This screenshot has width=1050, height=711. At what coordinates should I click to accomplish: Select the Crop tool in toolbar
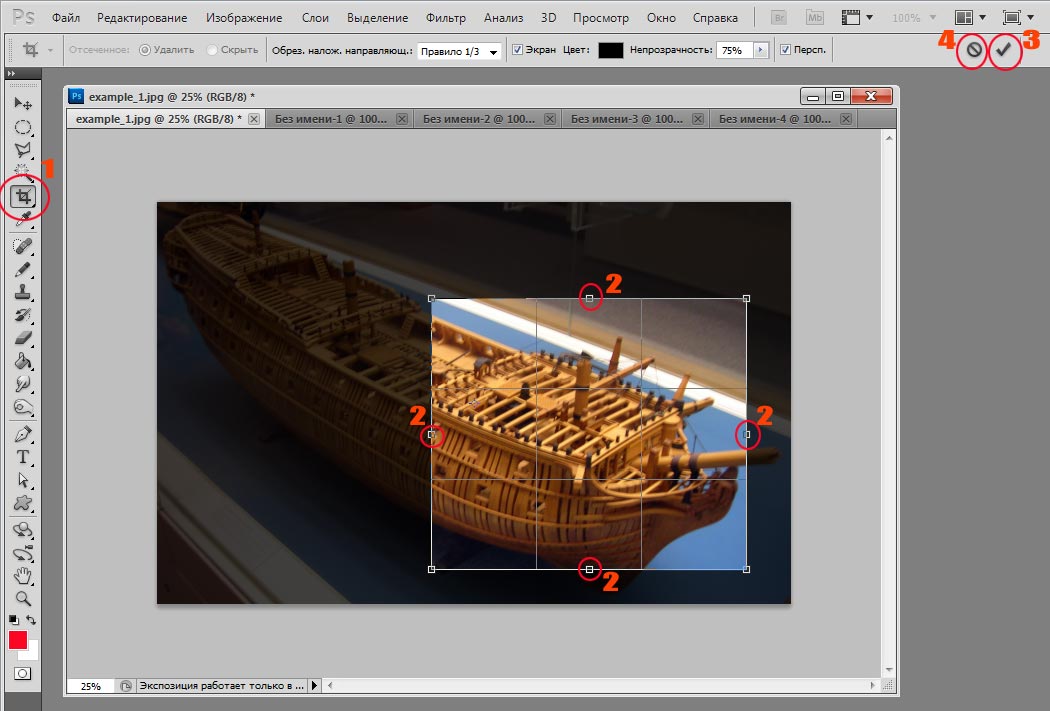click(x=22, y=196)
